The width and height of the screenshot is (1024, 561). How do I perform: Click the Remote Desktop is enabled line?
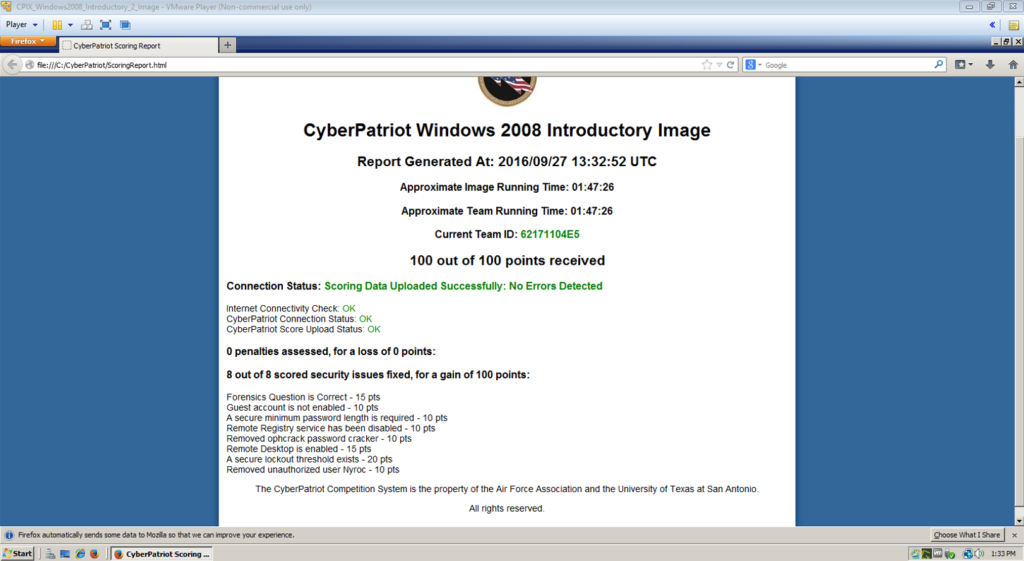click(x=298, y=449)
